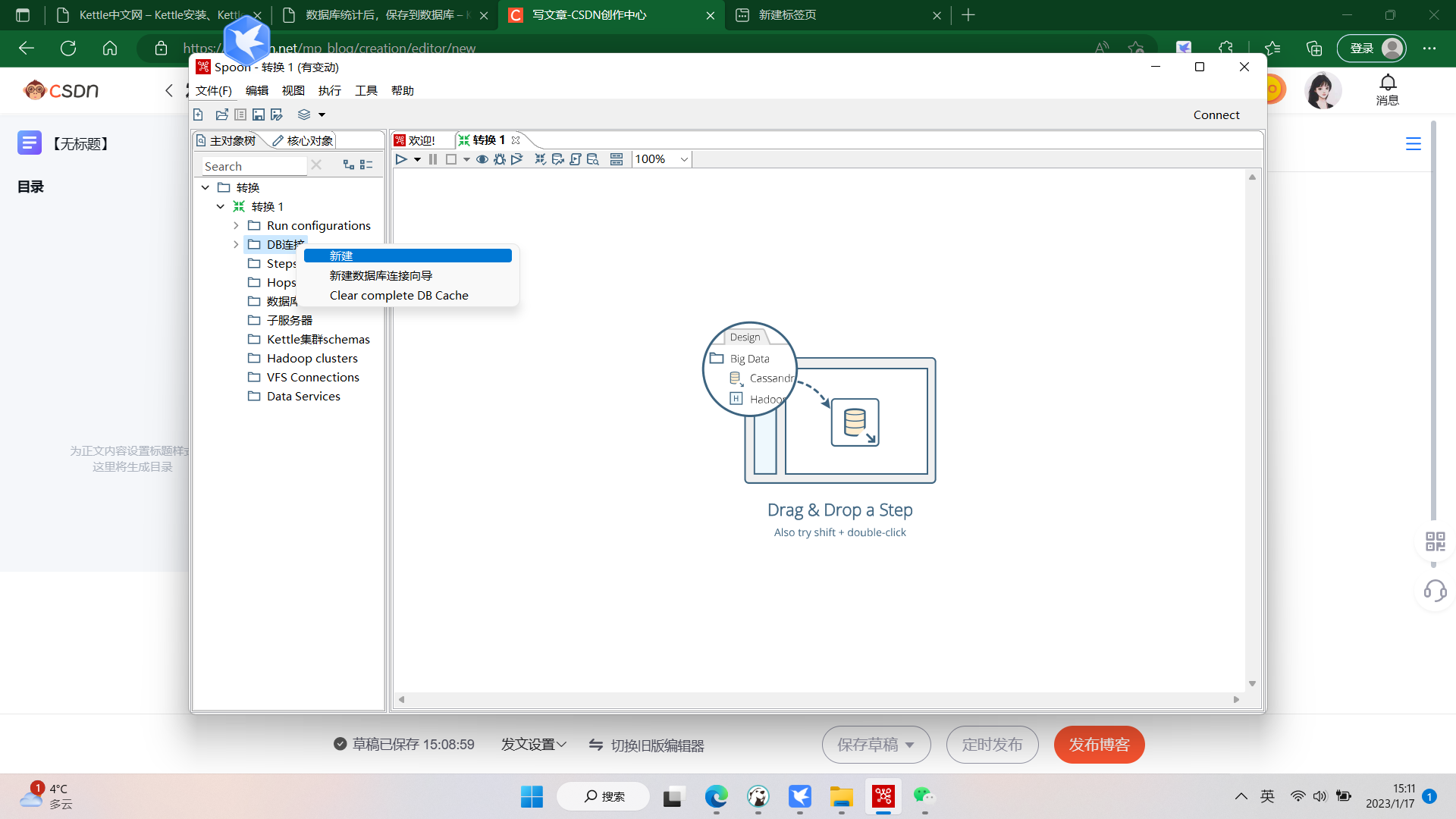Click the collapse all tree icon

367,165
